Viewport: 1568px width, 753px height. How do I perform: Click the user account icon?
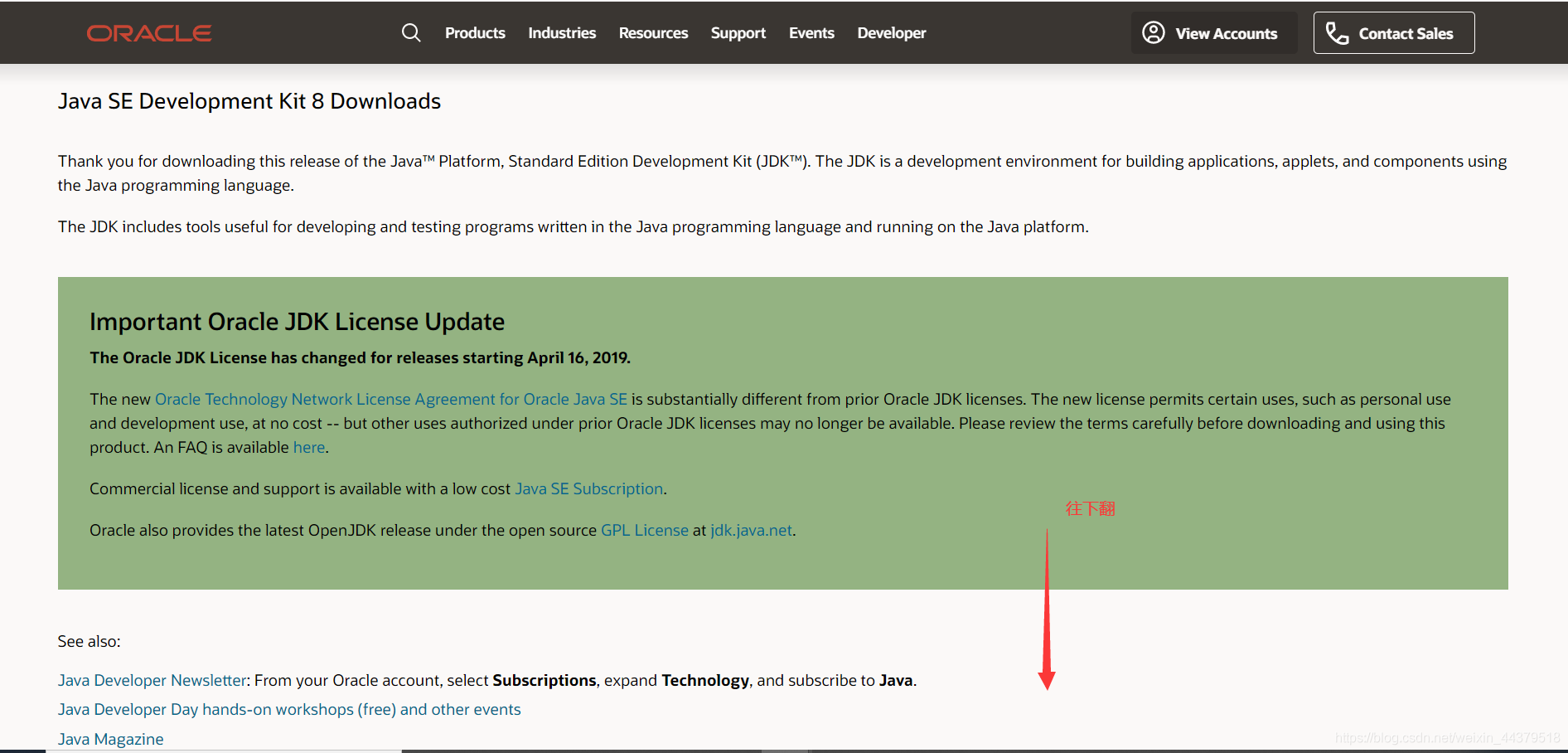1154,33
